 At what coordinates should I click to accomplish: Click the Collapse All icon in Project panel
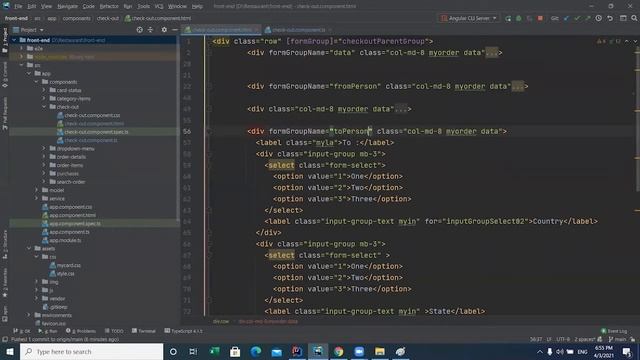tap(151, 30)
